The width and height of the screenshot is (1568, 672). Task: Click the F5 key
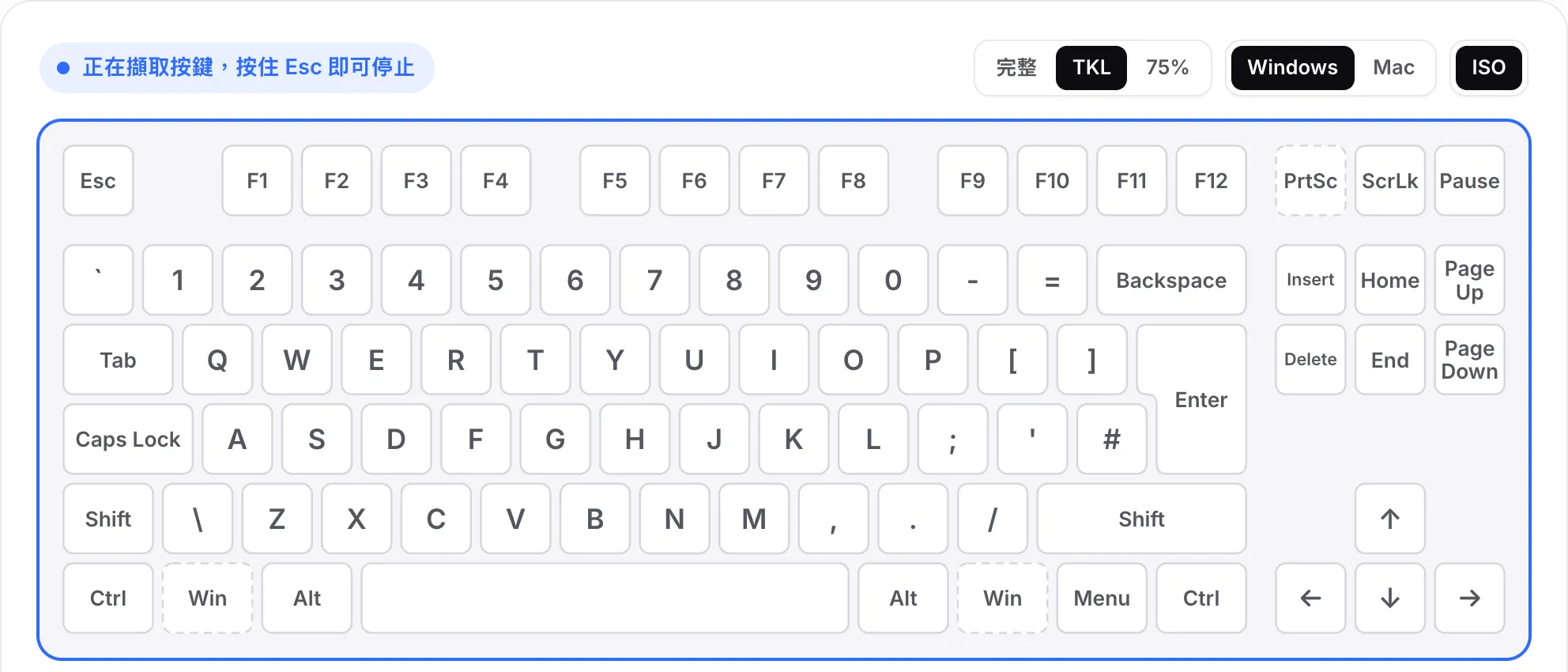point(615,180)
